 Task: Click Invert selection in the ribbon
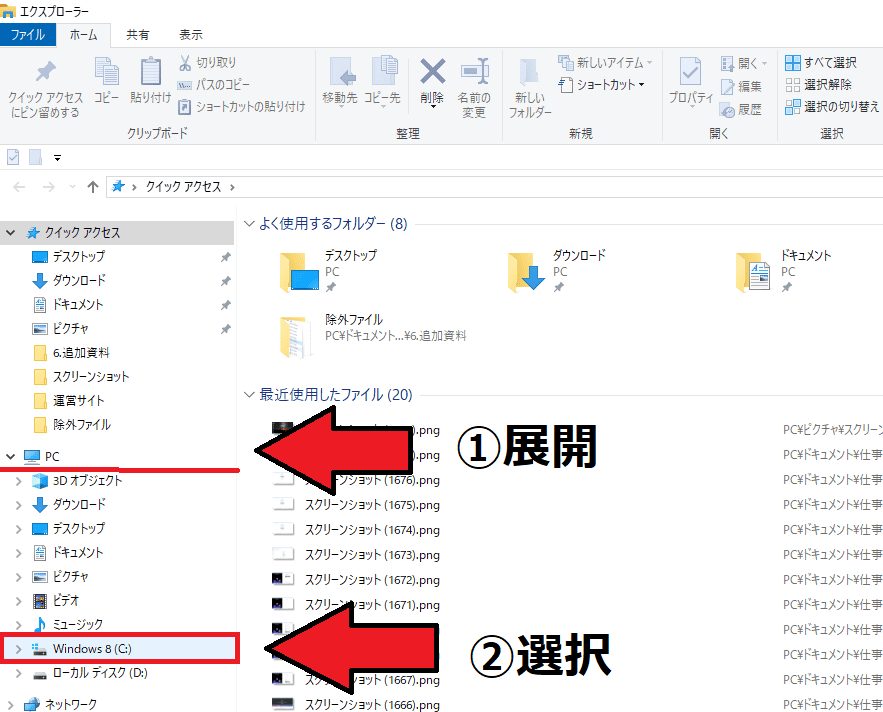click(x=831, y=106)
